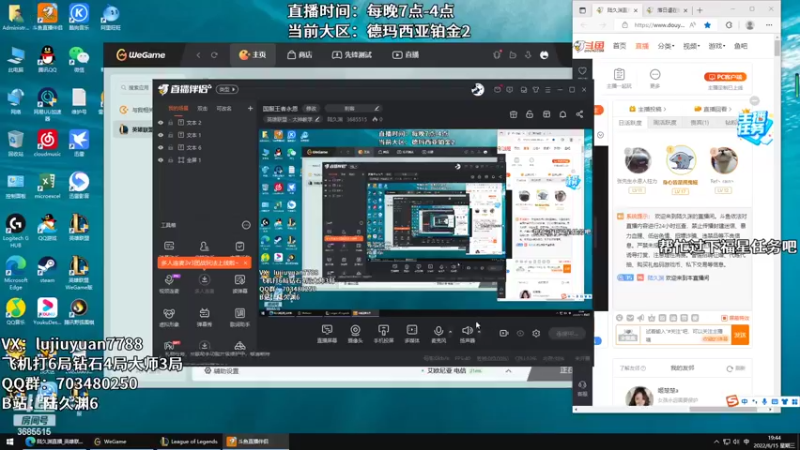Screen dimensions: 800x450
Task: Open 先锋测试 tab in WeGame
Action: pyautogui.click(x=352, y=55)
